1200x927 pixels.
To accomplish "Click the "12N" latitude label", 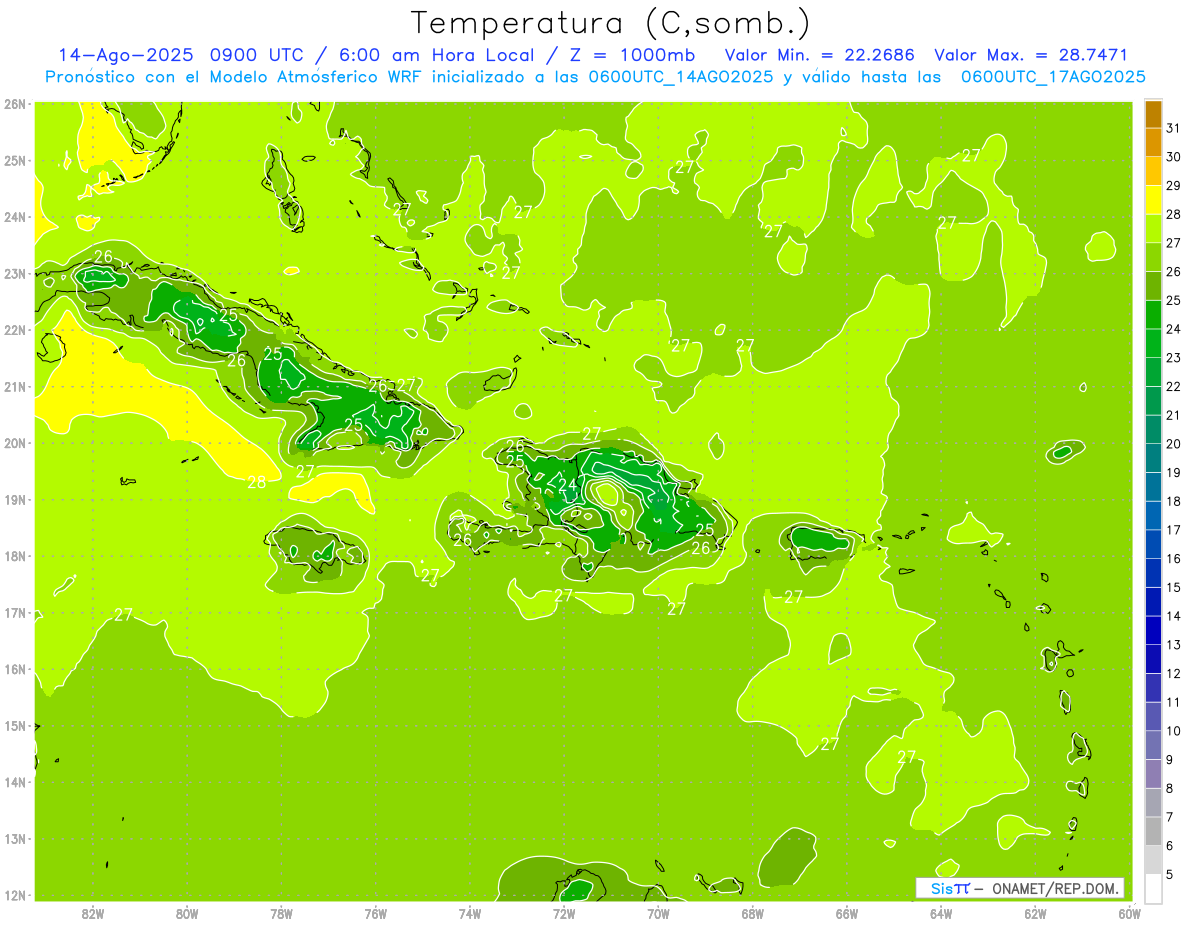I will point(14,895).
